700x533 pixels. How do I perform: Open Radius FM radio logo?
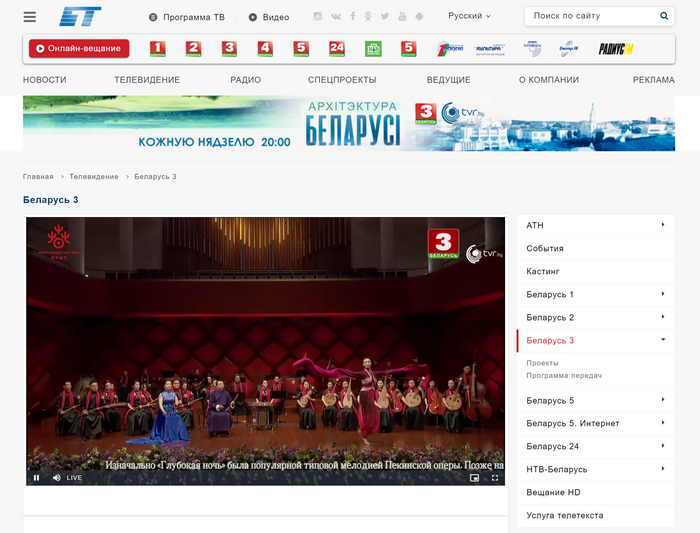tap(616, 49)
